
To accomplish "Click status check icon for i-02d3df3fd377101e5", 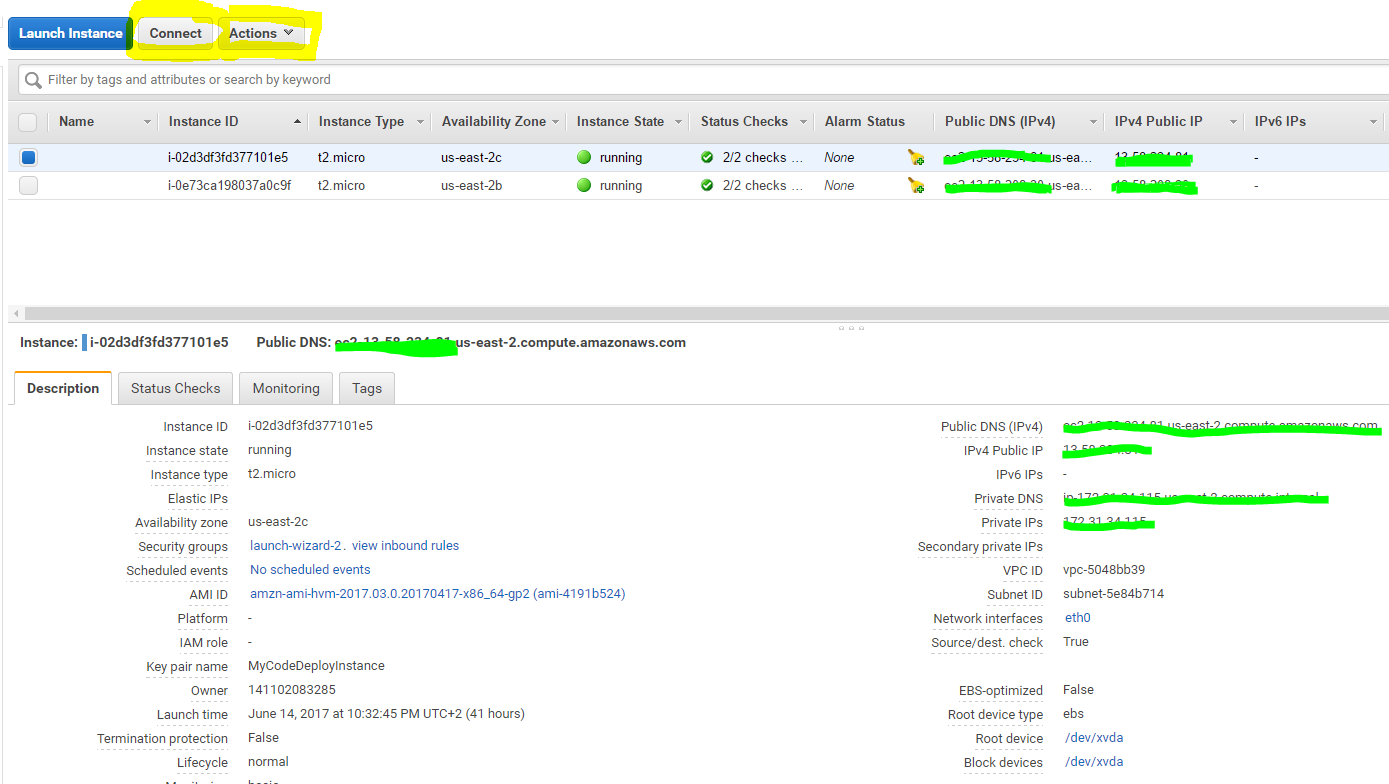I will click(x=707, y=157).
